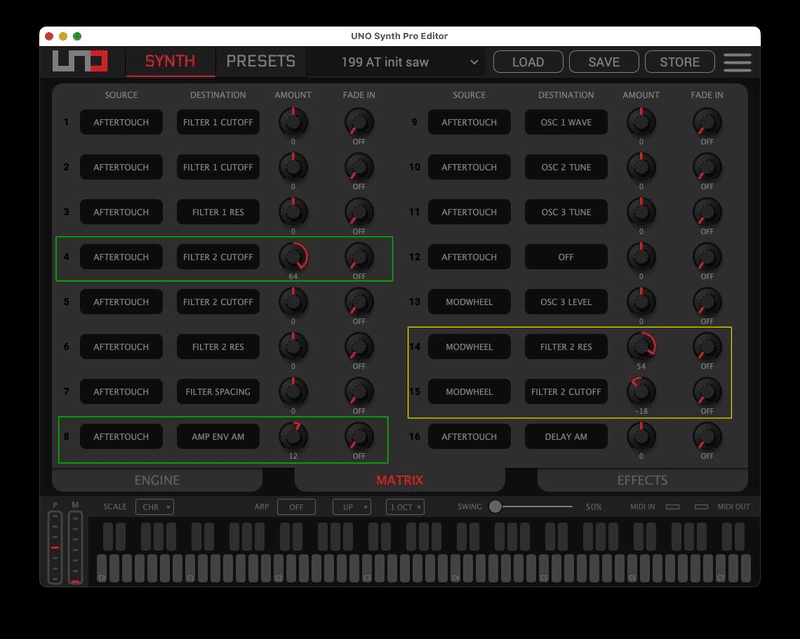Click the row 3 Fade In knob
The height and width of the screenshot is (639, 800).
359,212
